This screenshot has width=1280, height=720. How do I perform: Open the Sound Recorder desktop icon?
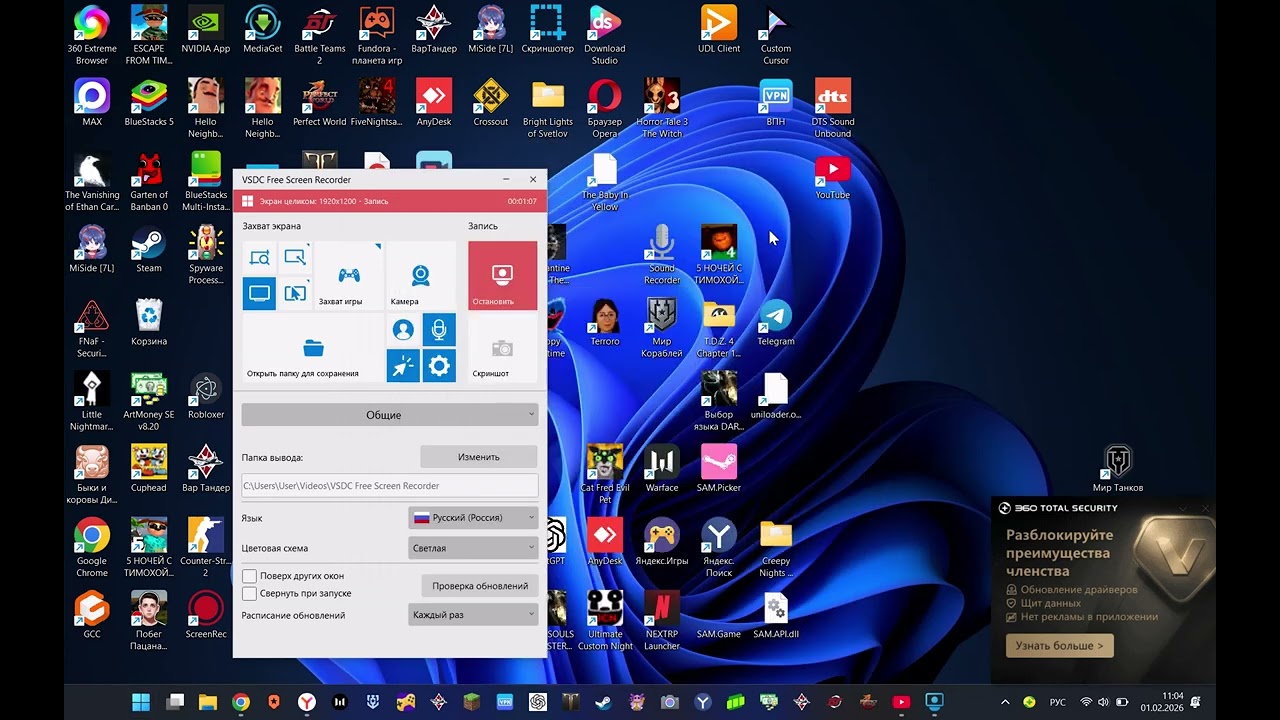[662, 255]
